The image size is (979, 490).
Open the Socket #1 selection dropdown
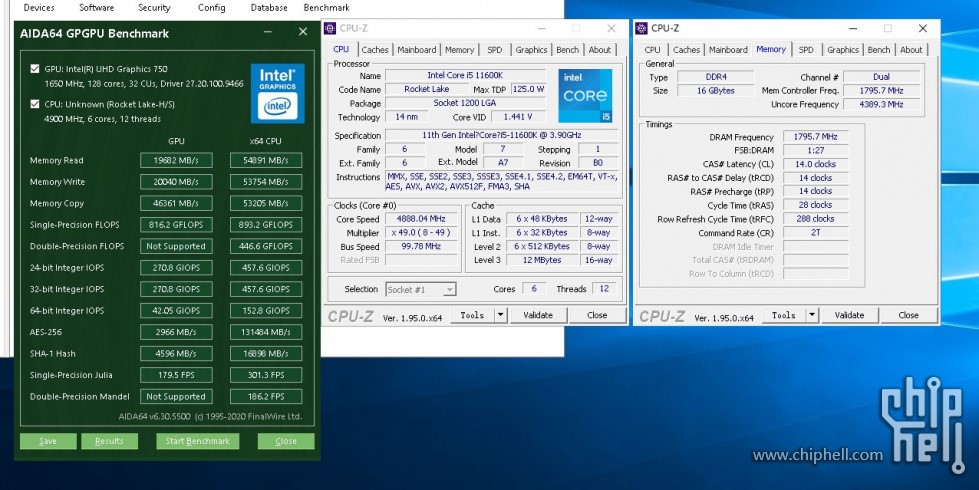[421, 290]
